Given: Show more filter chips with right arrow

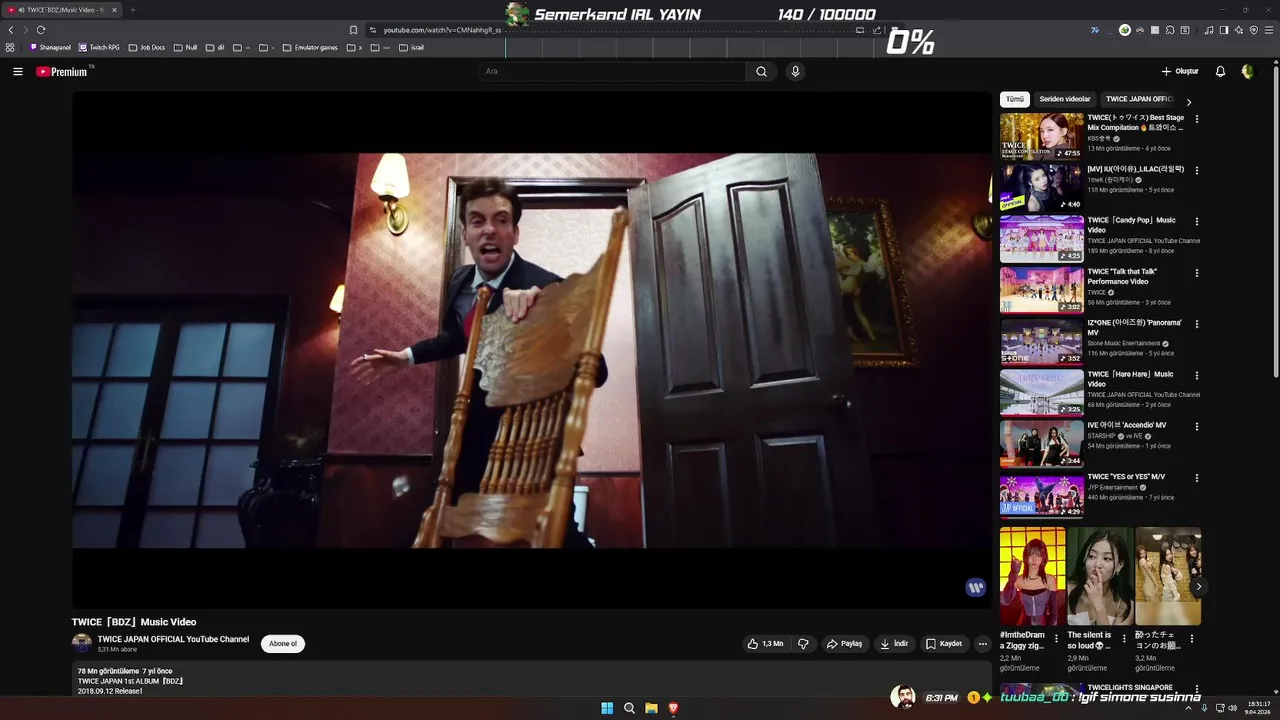Looking at the screenshot, I should tap(1189, 101).
